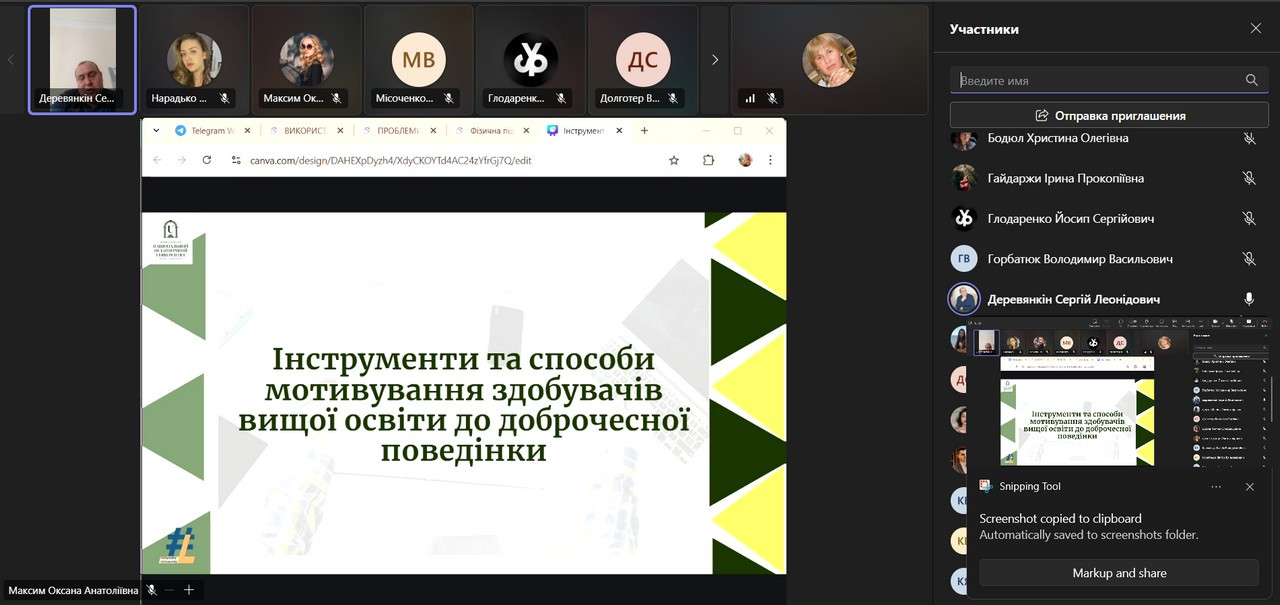Switch to the Telegram browser tab

coord(210,131)
